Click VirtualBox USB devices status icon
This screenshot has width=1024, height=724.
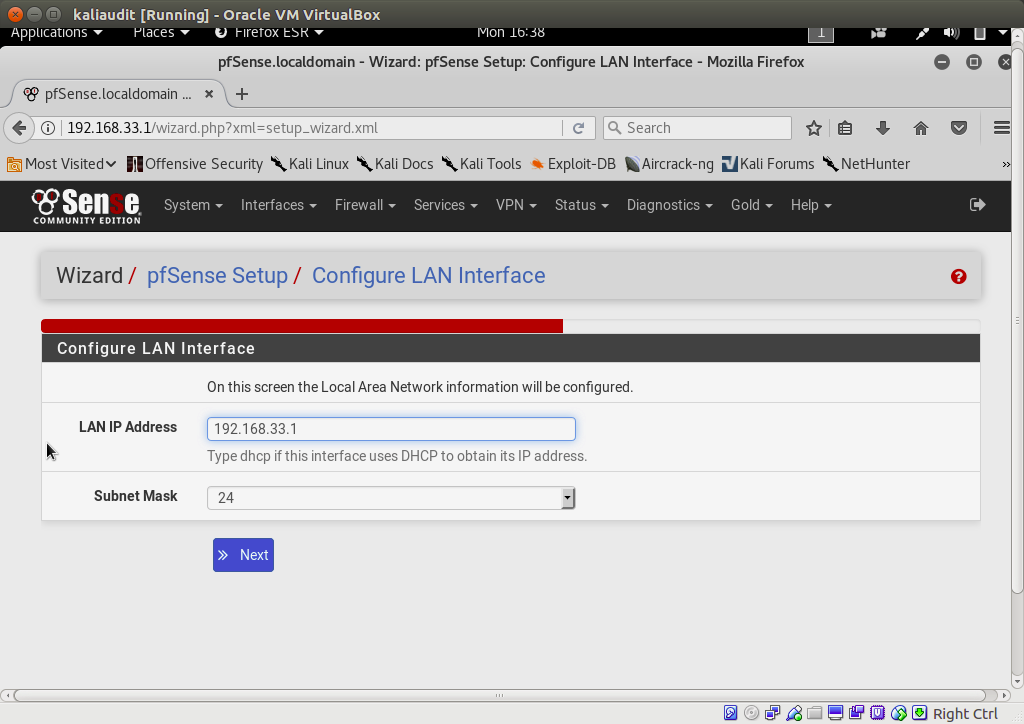click(x=793, y=713)
